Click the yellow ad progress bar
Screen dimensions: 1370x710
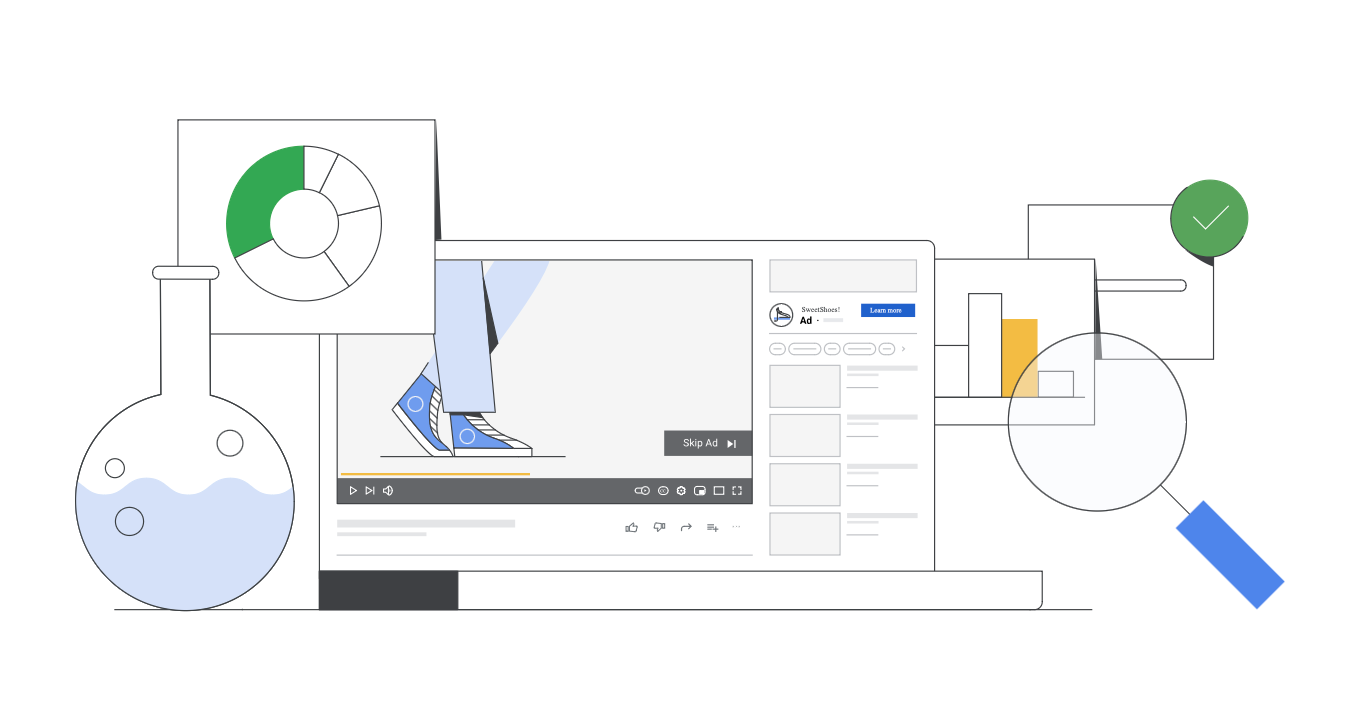click(435, 474)
